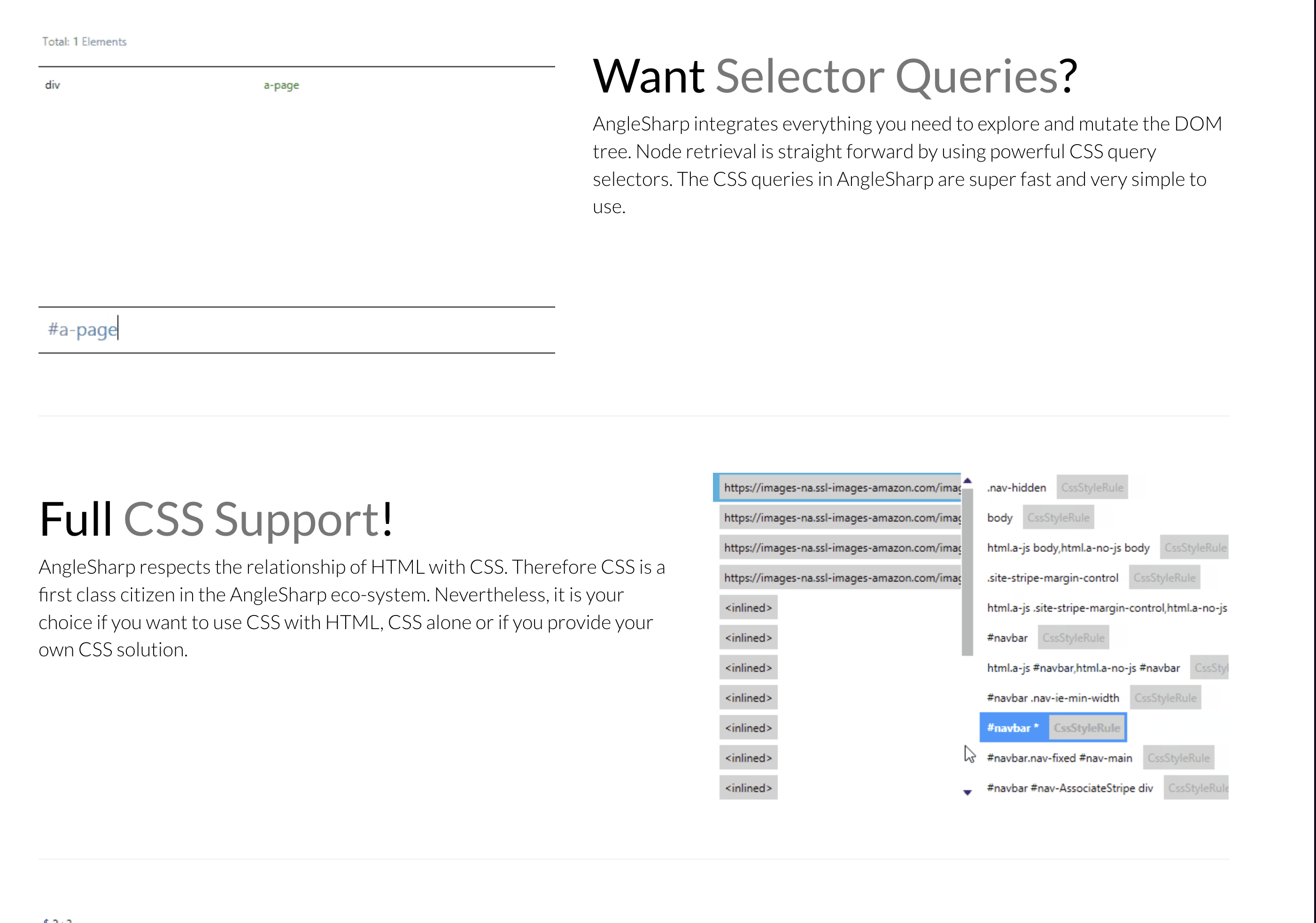
Task: Select the #navbar.nav-fixed #nav-main rule
Action: point(1059,758)
